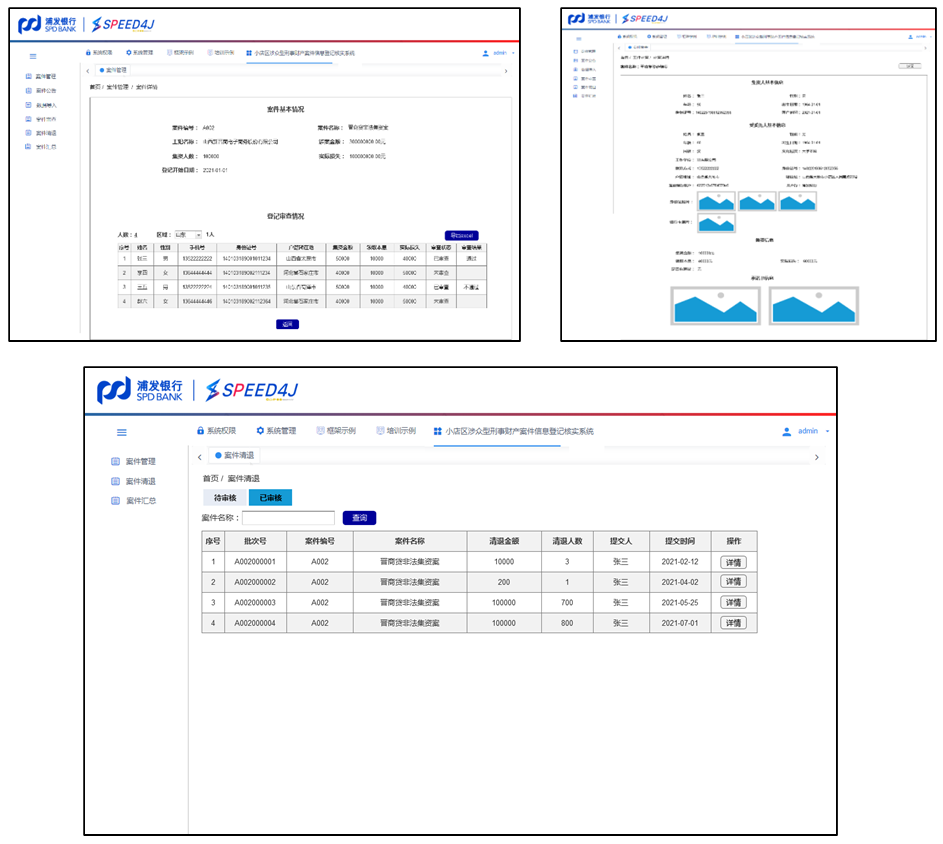Open the first small image thumbnail in the top-right window

716,201
